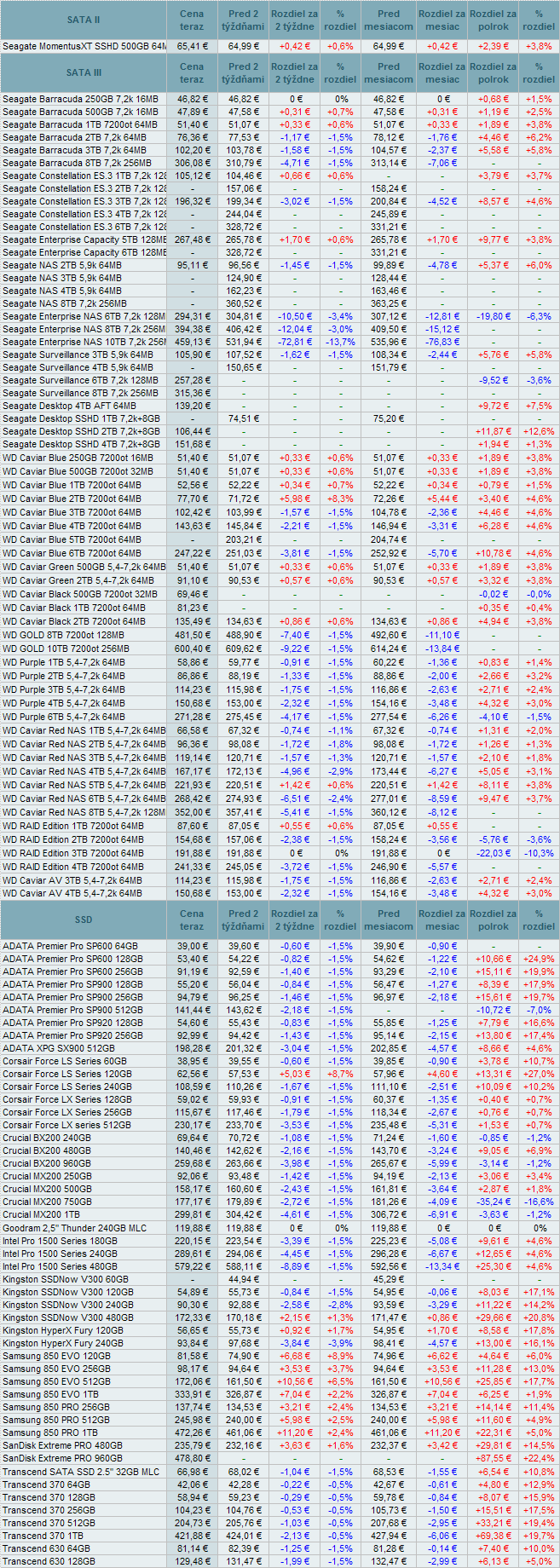Viewport: 560px width, 1568px height.
Task: Click Crucial MX200 750GB -35,24 € value
Action: coord(494,1202)
